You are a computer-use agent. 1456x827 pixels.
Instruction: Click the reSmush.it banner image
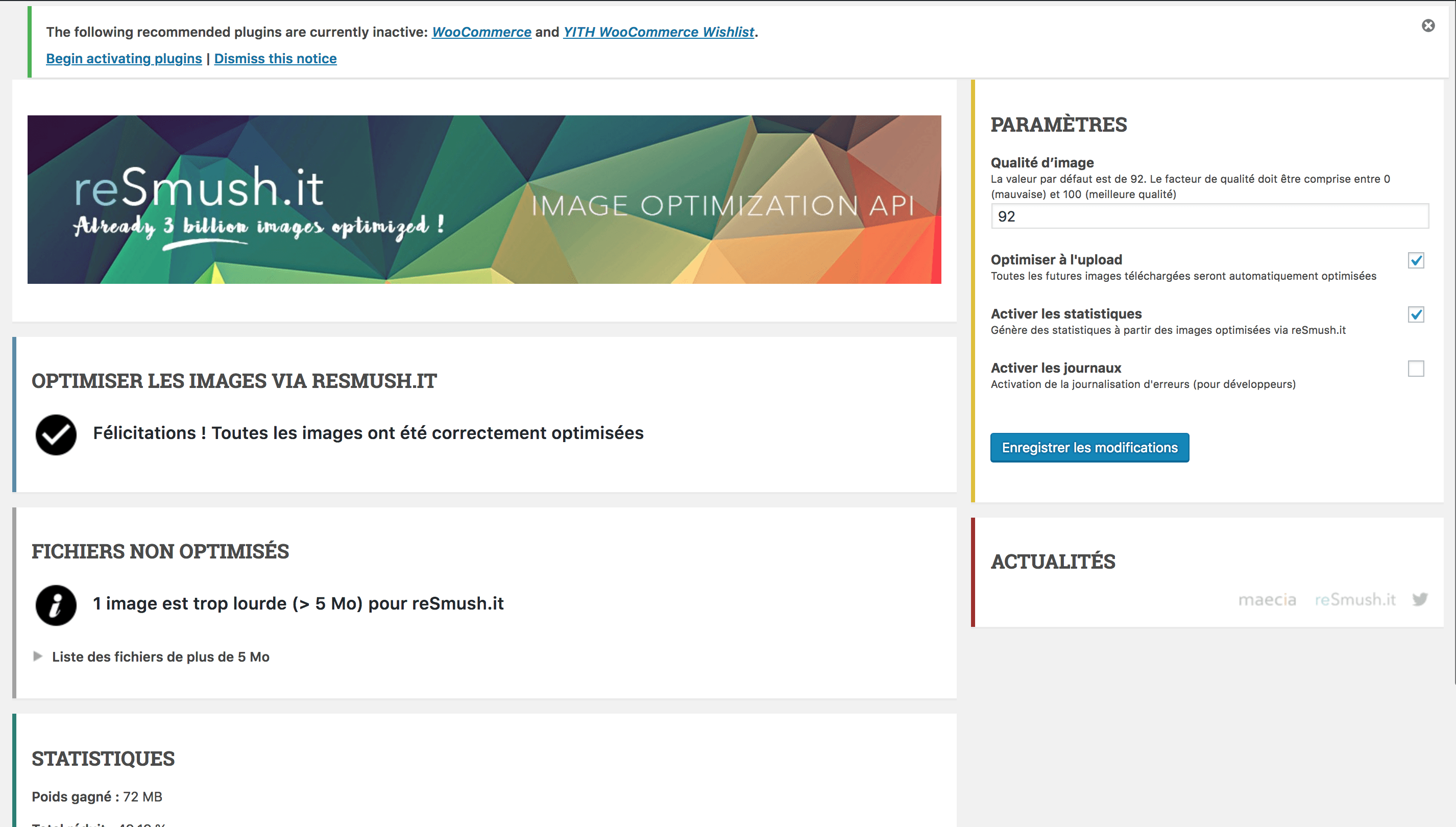click(484, 200)
